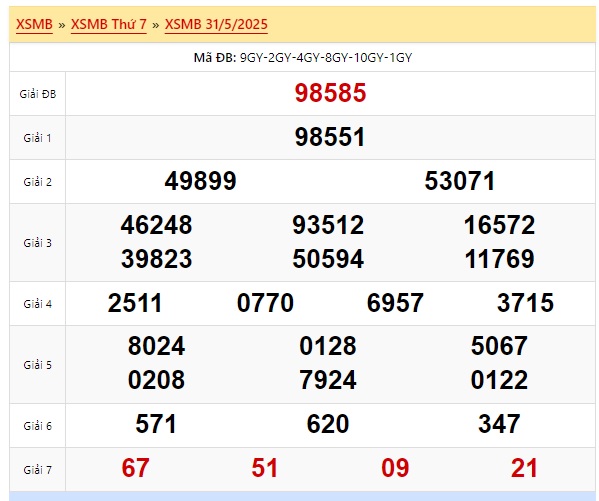Image resolution: width=599 pixels, height=501 pixels.
Task: Click Giải 3 number 11769
Action: (x=499, y=259)
